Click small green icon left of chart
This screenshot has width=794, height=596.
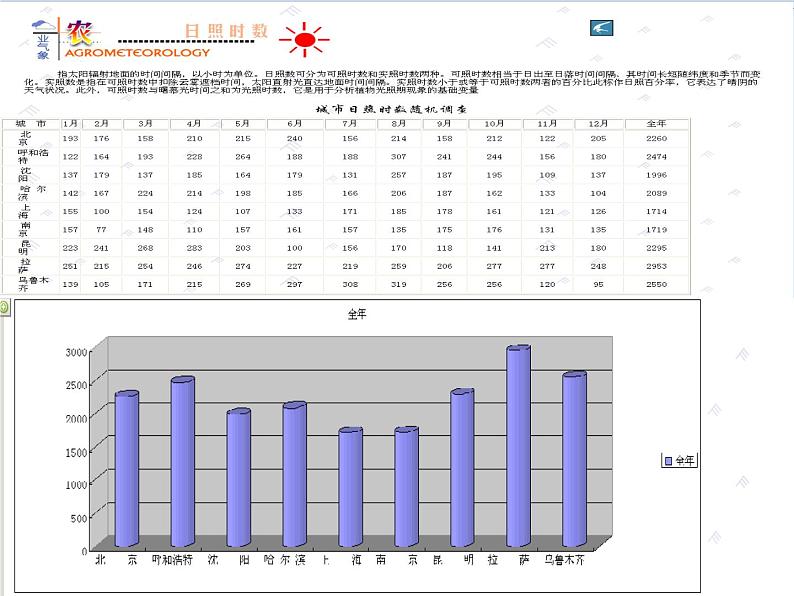4,307
